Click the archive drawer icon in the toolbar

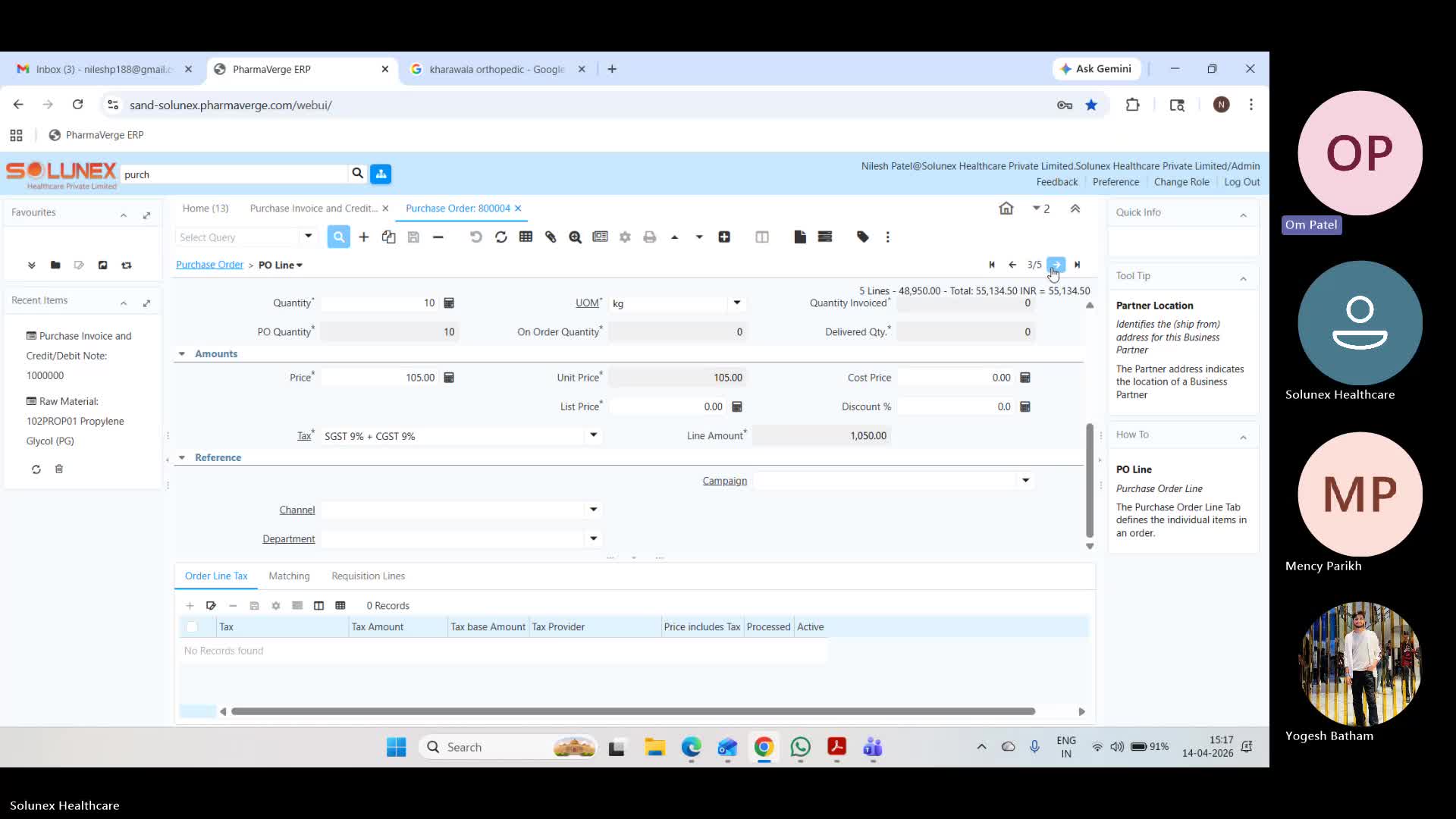click(x=825, y=237)
